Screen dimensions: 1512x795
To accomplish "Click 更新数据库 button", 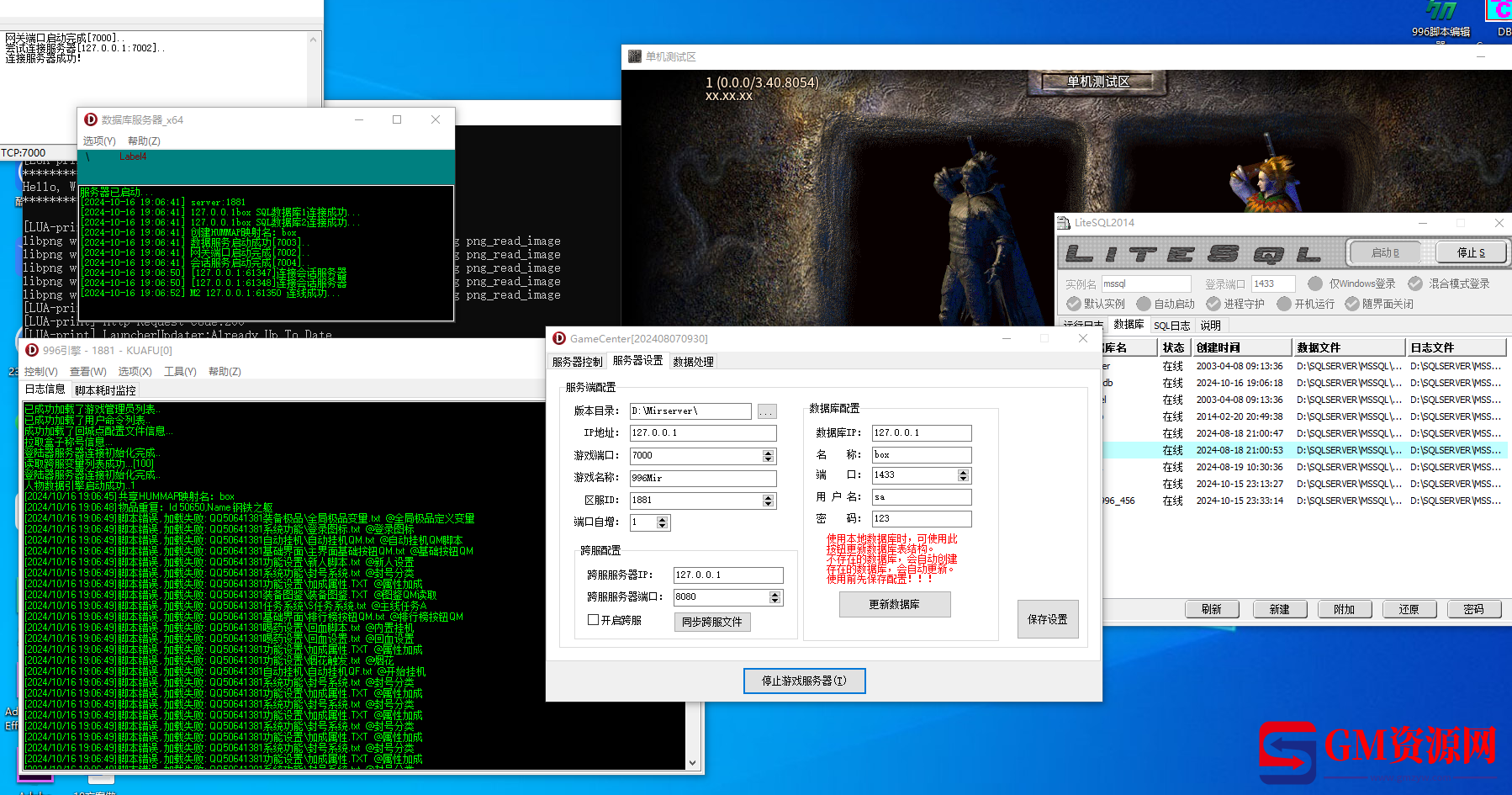I will click(x=895, y=604).
